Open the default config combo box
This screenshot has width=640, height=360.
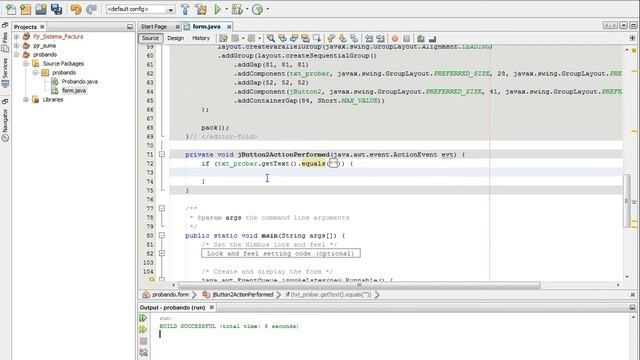[140, 9]
